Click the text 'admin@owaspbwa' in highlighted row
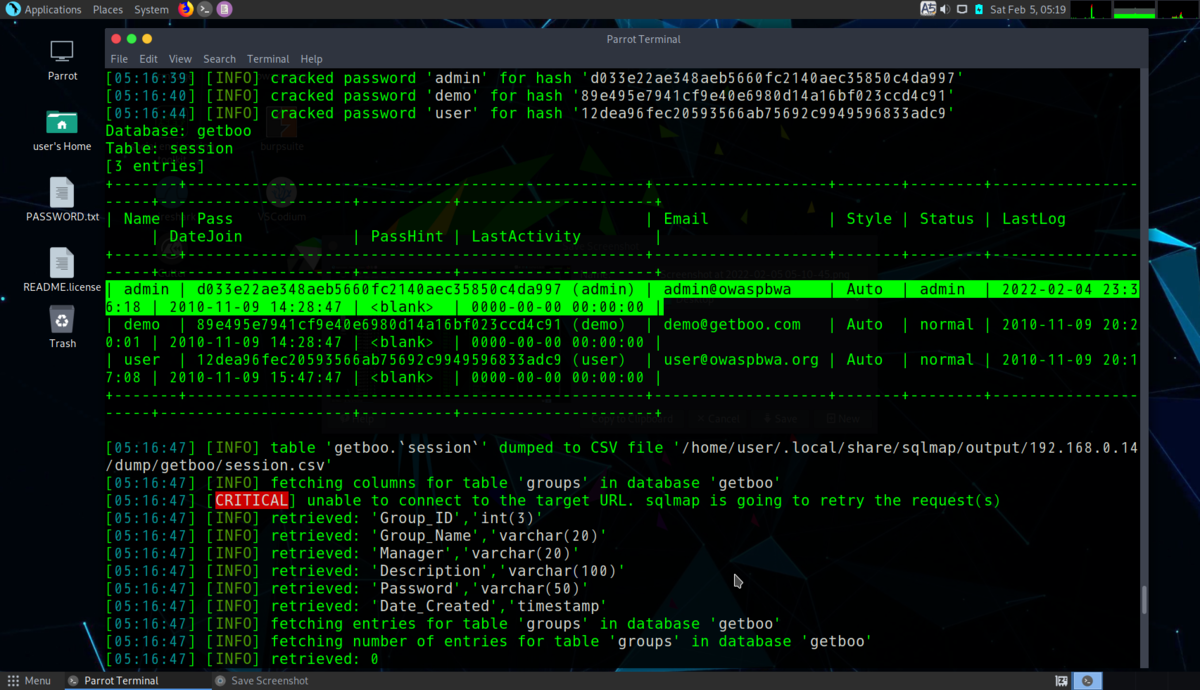1200x690 pixels. click(x=727, y=289)
